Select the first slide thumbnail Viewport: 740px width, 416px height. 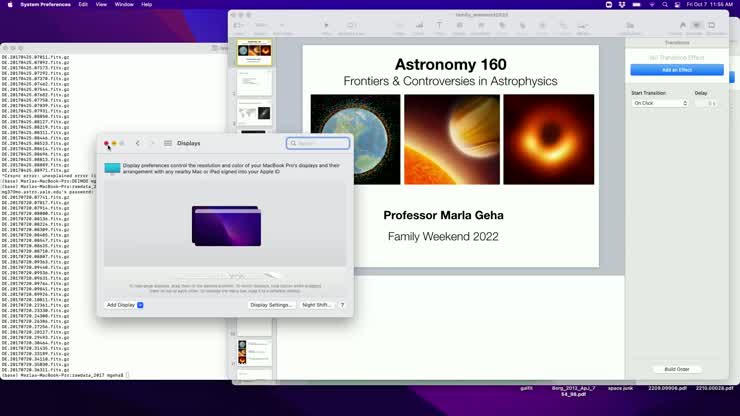[x=254, y=53]
